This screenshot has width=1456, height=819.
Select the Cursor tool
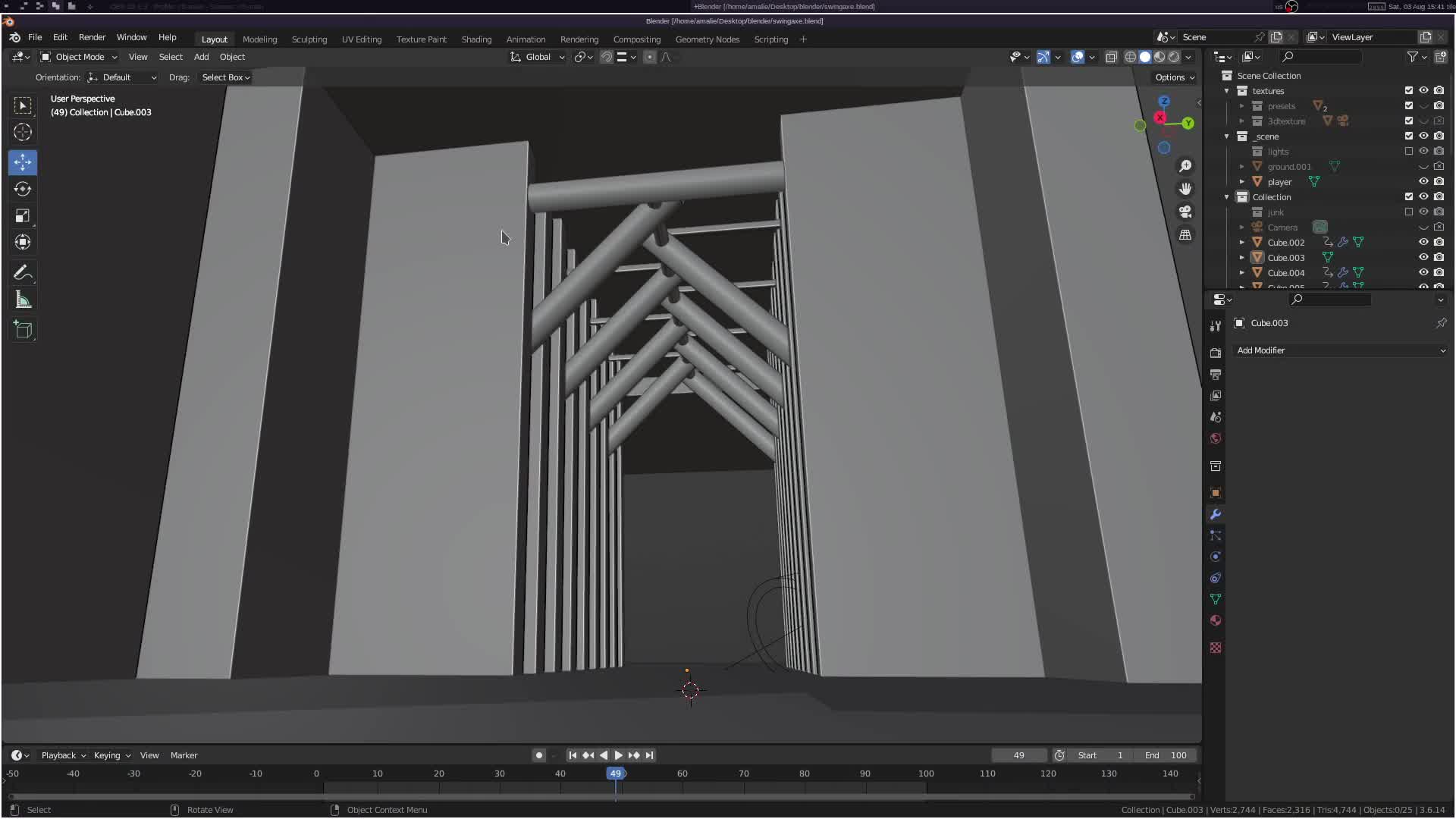23,133
